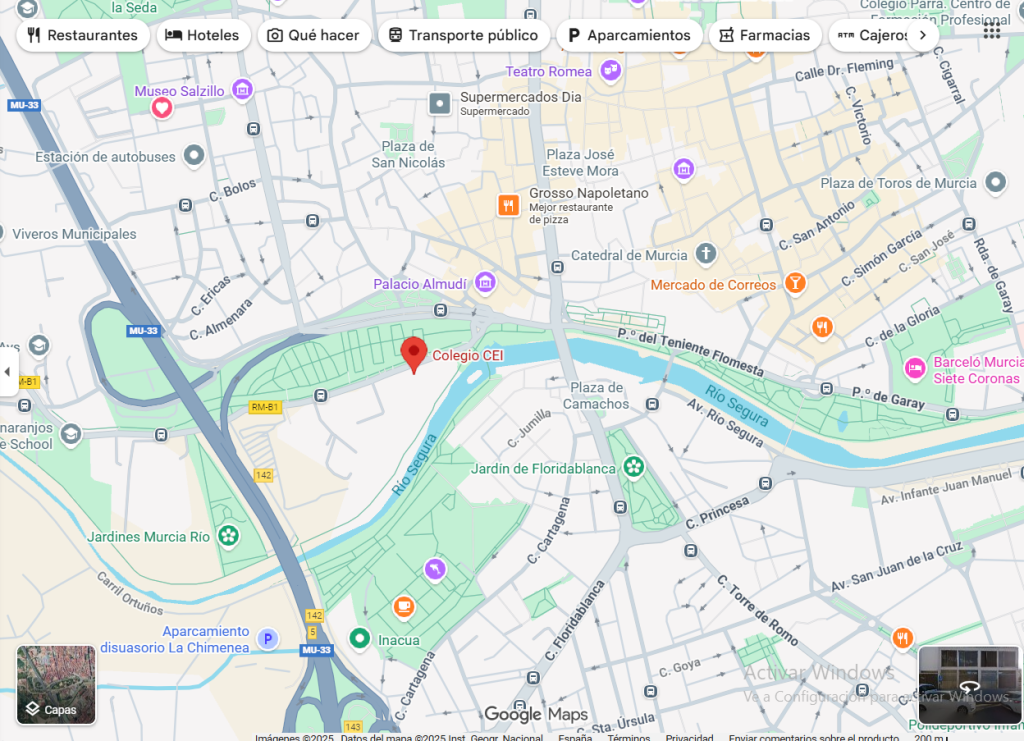Viewport: 1024px width, 741px height.
Task: Filter by Hoteles chip
Action: click(203, 35)
